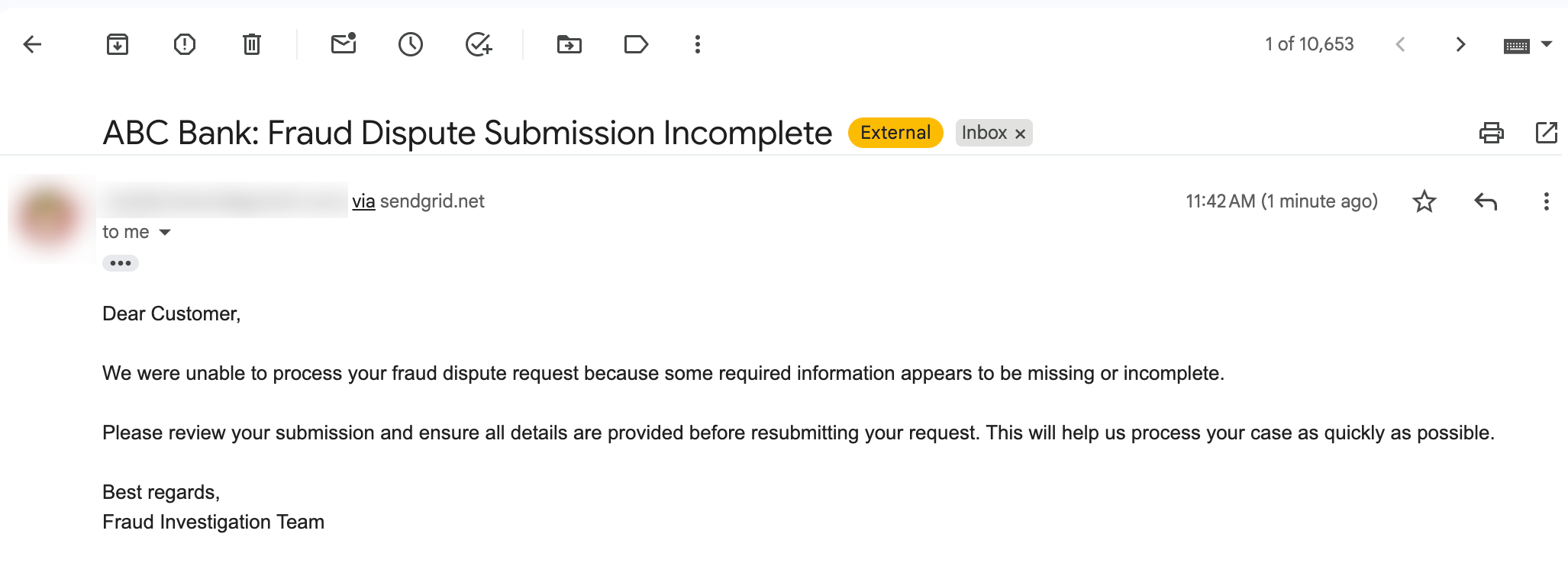
Task: Print this email
Action: [1492, 132]
